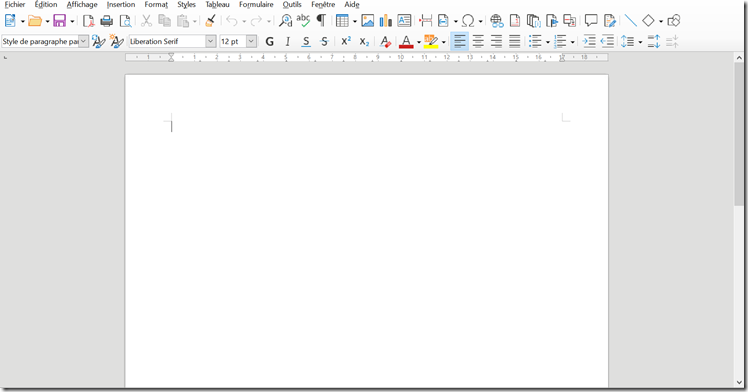Screen dimensions: 748x392
Task: Toggle Strikethrough formatting
Action: click(x=324, y=41)
